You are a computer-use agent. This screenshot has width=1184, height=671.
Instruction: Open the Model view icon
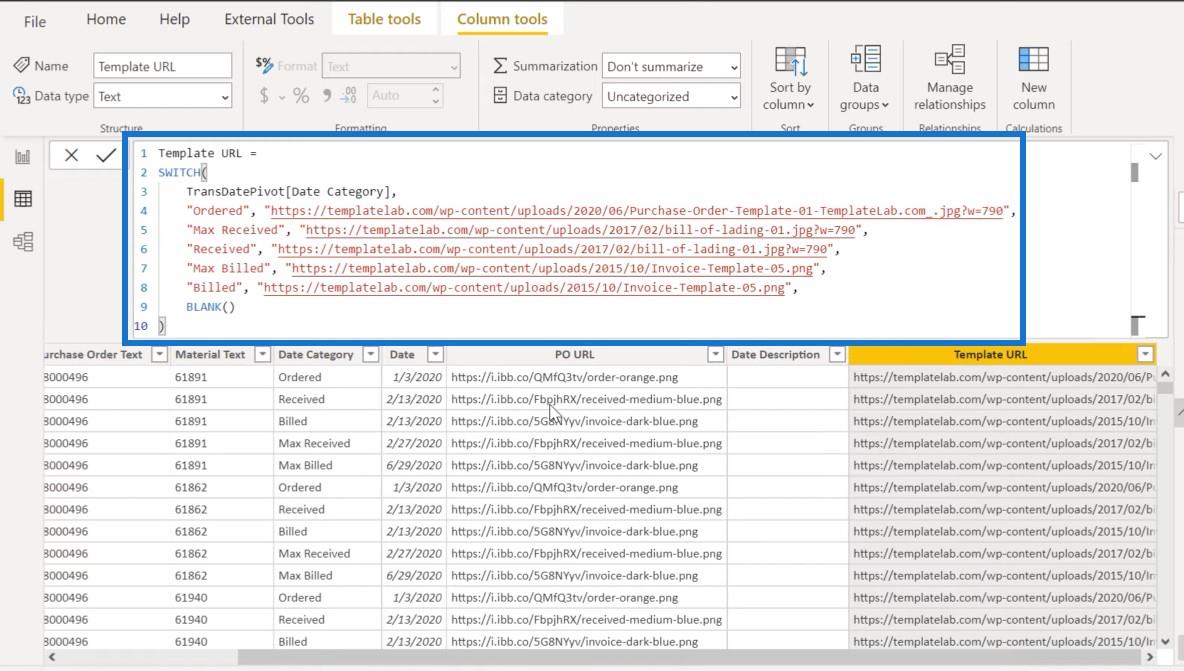coord(23,242)
